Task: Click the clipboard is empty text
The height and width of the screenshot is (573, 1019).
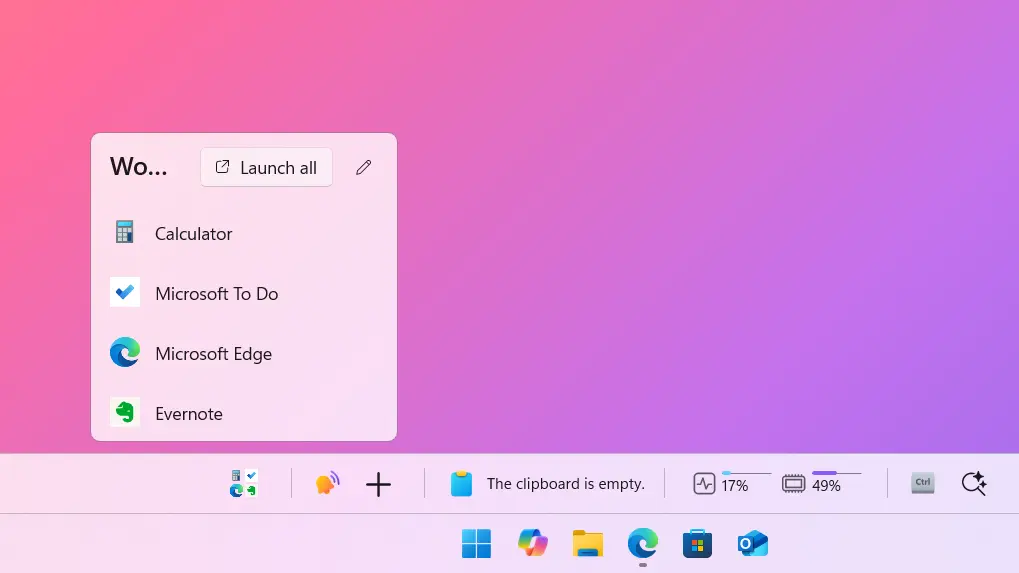Action: pyautogui.click(x=565, y=484)
